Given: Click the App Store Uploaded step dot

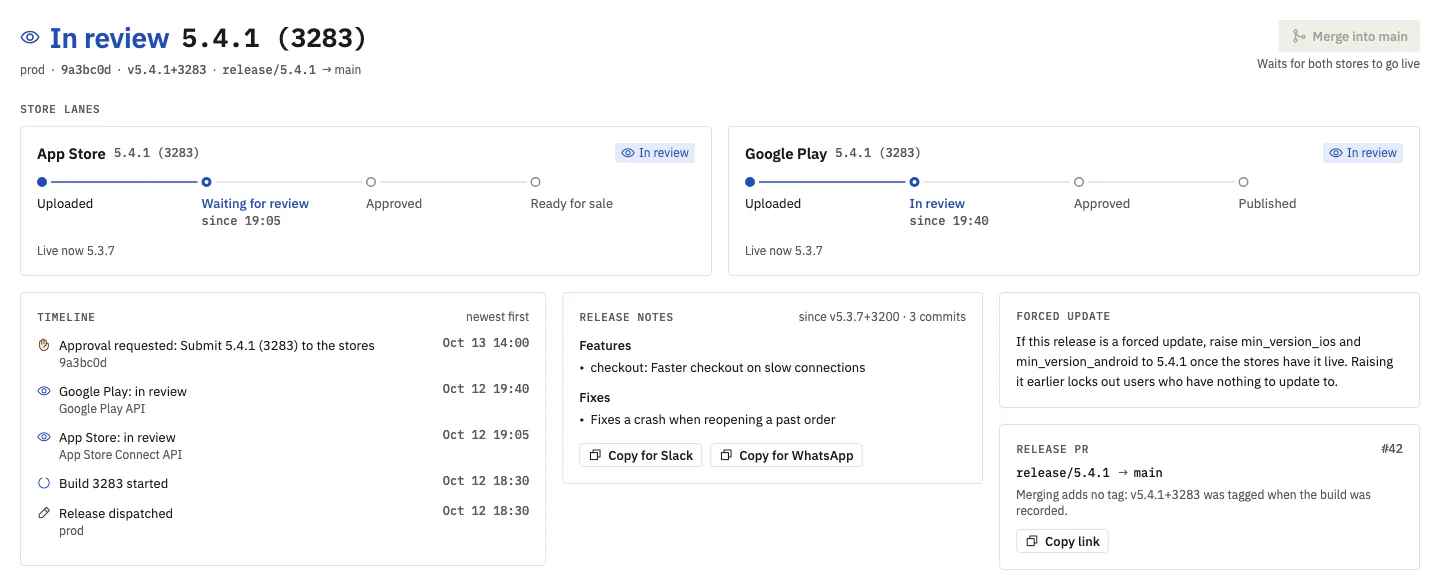Looking at the screenshot, I should [x=42, y=182].
